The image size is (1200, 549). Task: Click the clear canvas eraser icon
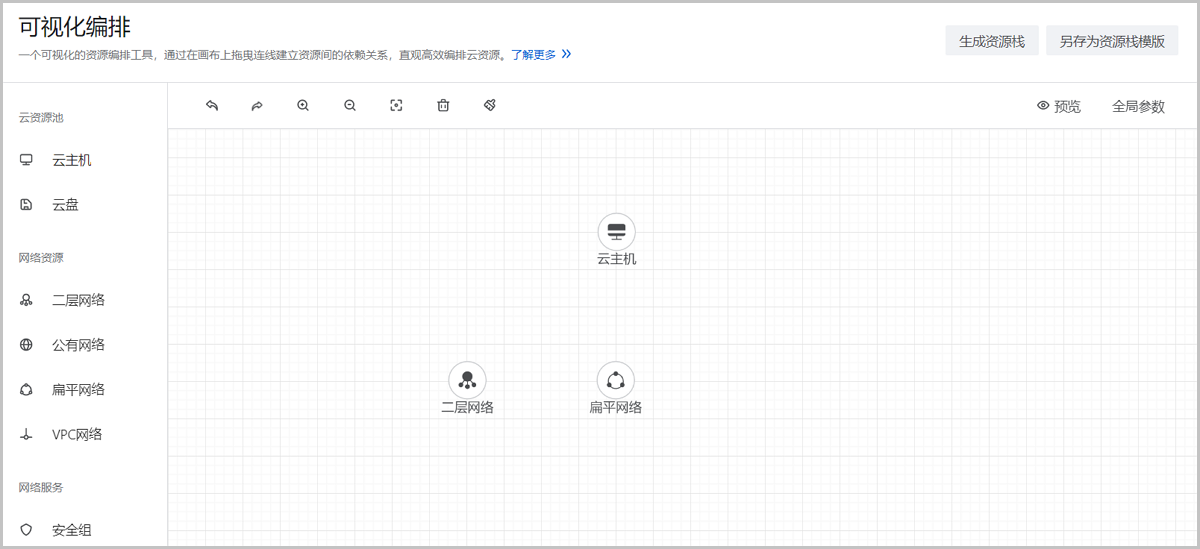pyautogui.click(x=490, y=106)
